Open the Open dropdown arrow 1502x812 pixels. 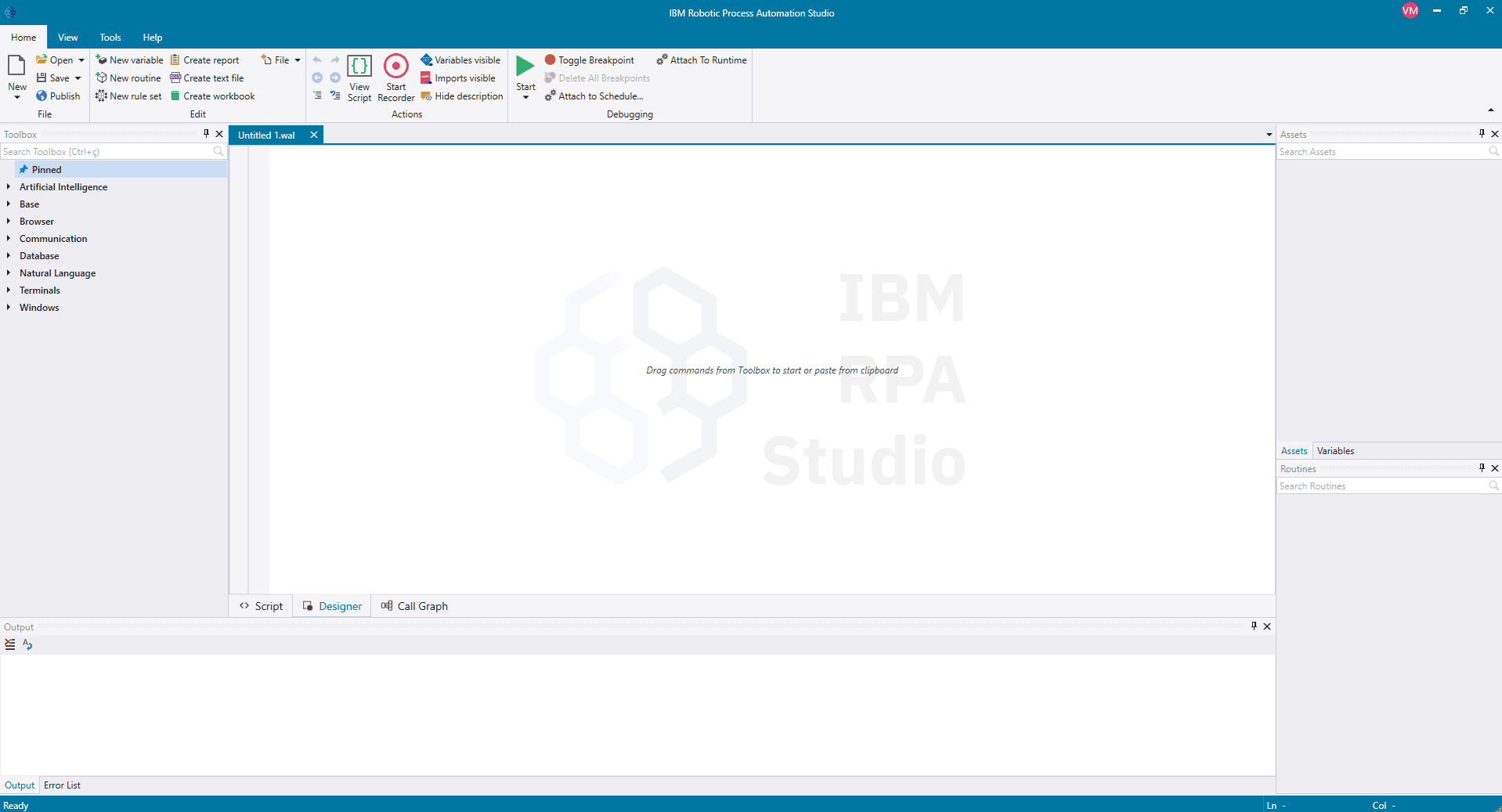tap(81, 60)
